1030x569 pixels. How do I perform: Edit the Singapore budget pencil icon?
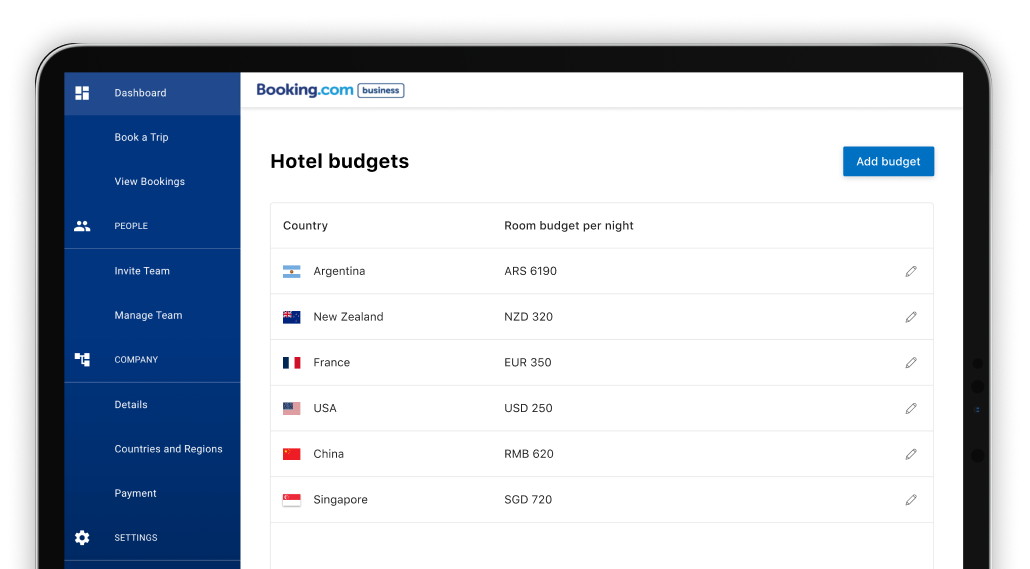click(910, 500)
